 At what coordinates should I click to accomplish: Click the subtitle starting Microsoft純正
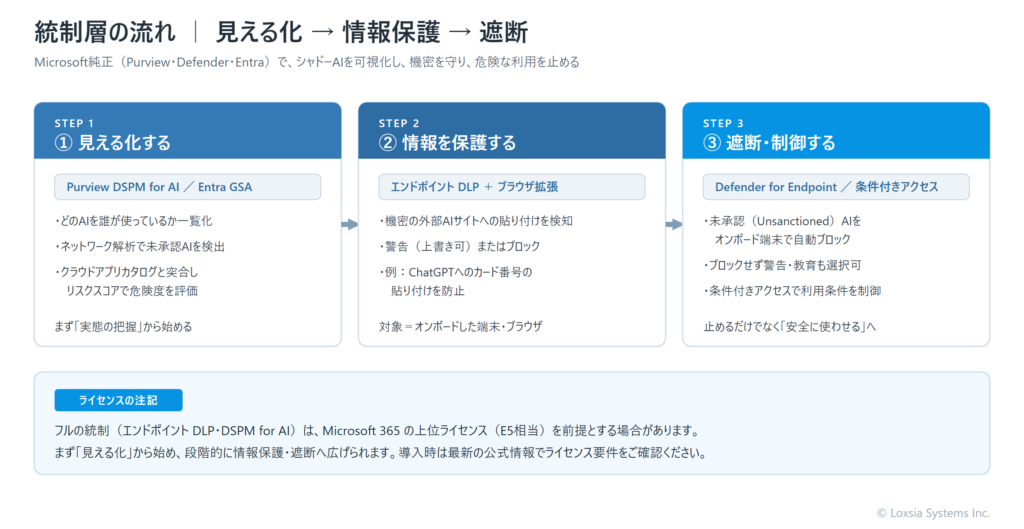(307, 63)
